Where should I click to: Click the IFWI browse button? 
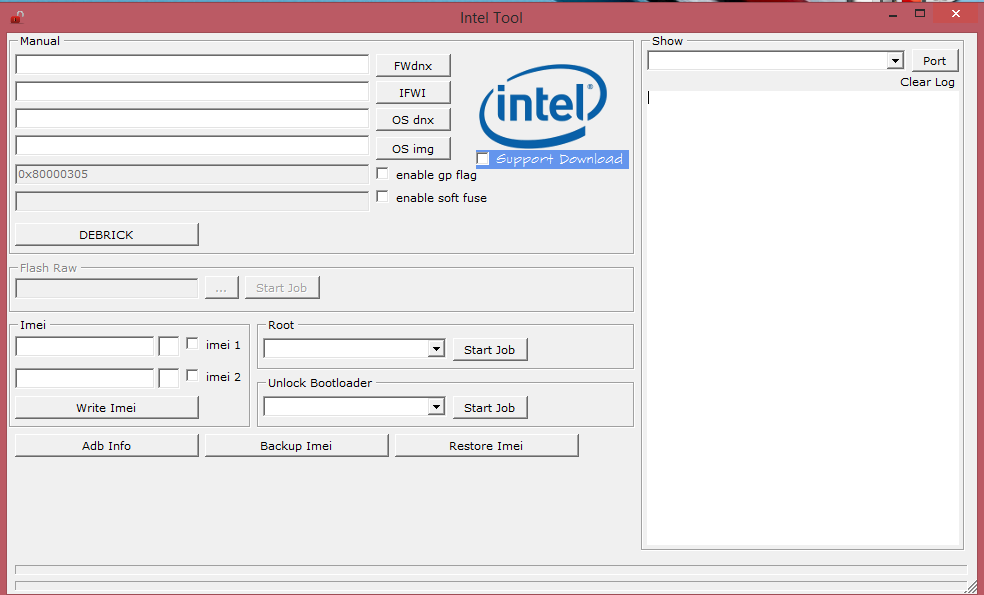point(413,93)
